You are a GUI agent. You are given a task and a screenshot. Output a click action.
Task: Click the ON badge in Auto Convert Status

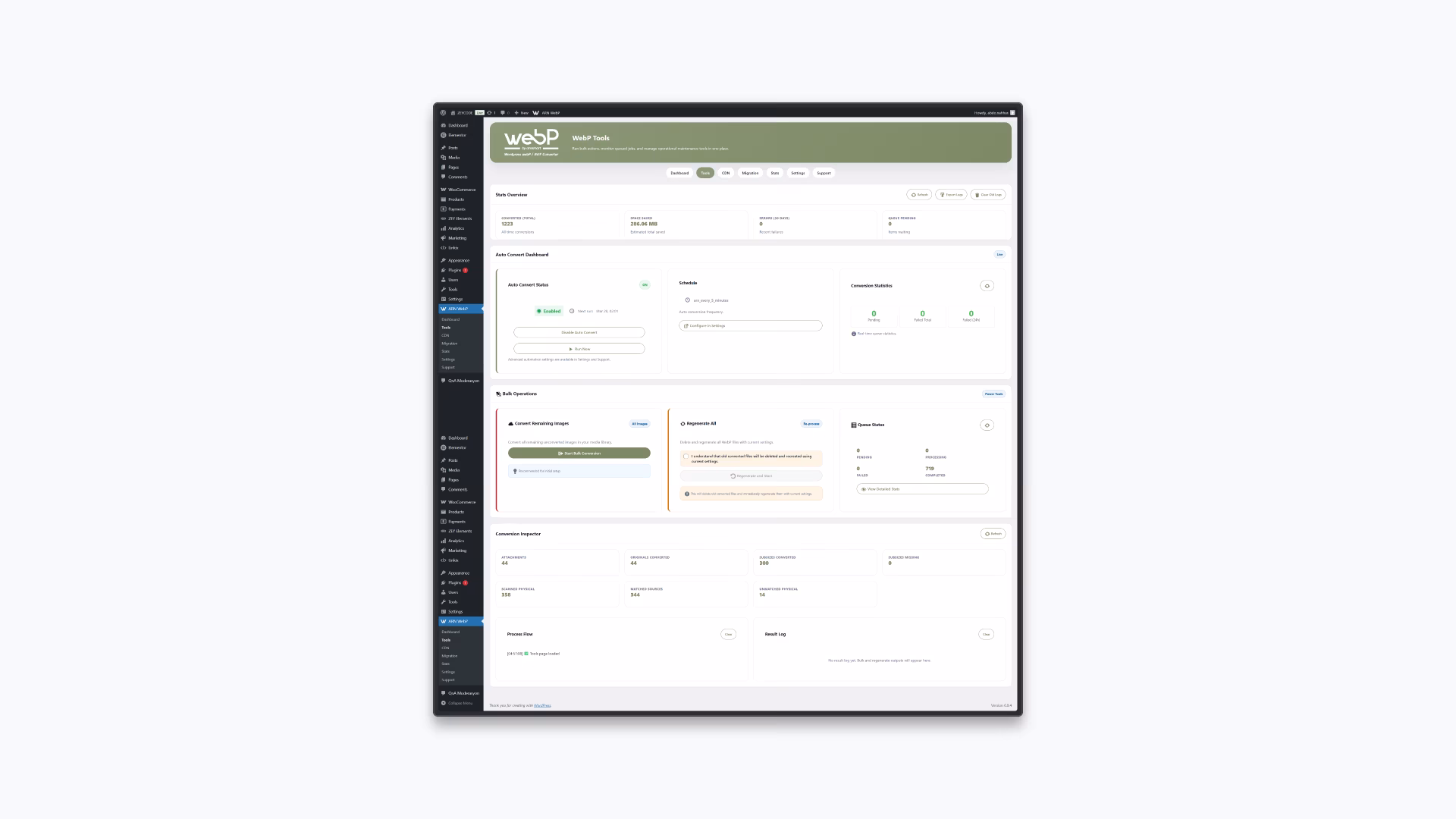[645, 285]
